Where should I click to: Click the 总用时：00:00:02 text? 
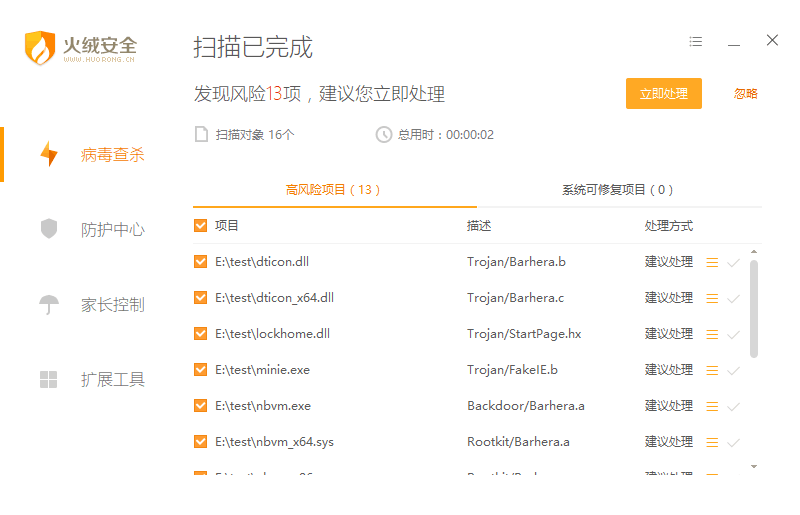(446, 135)
